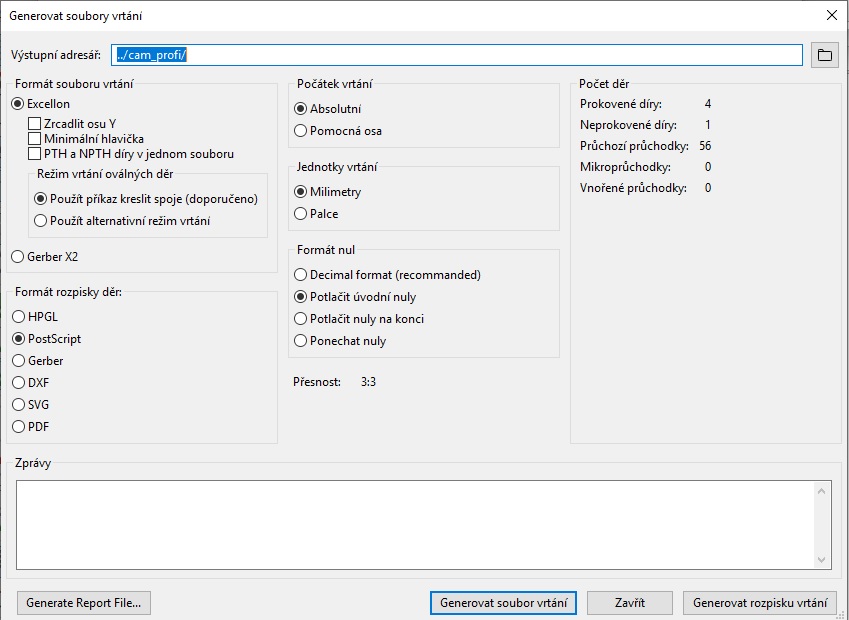Switch drill units to Palce
Screen dimensions: 849x620
click(x=301, y=214)
